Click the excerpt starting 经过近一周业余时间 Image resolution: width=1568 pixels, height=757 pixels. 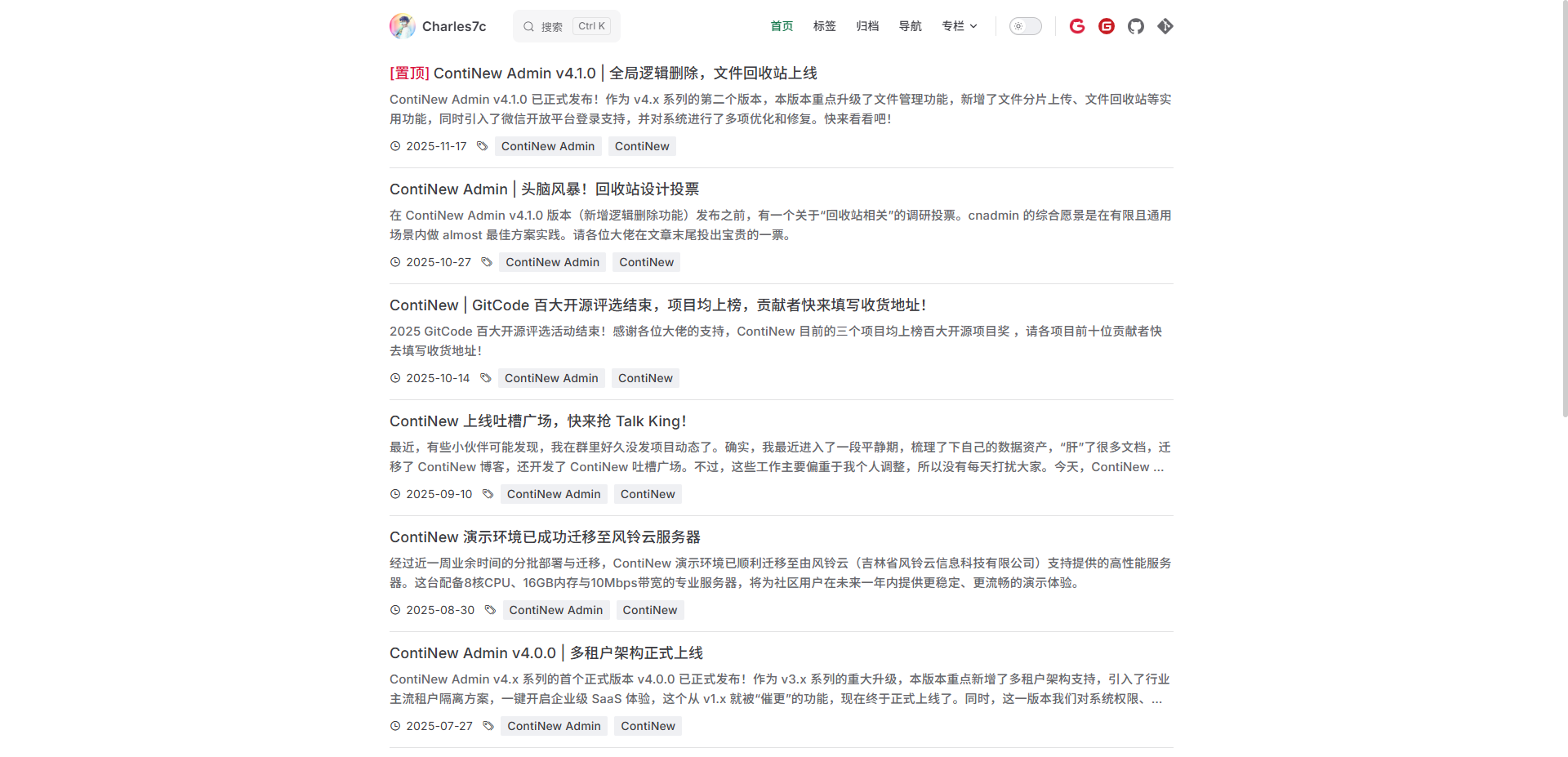781,573
